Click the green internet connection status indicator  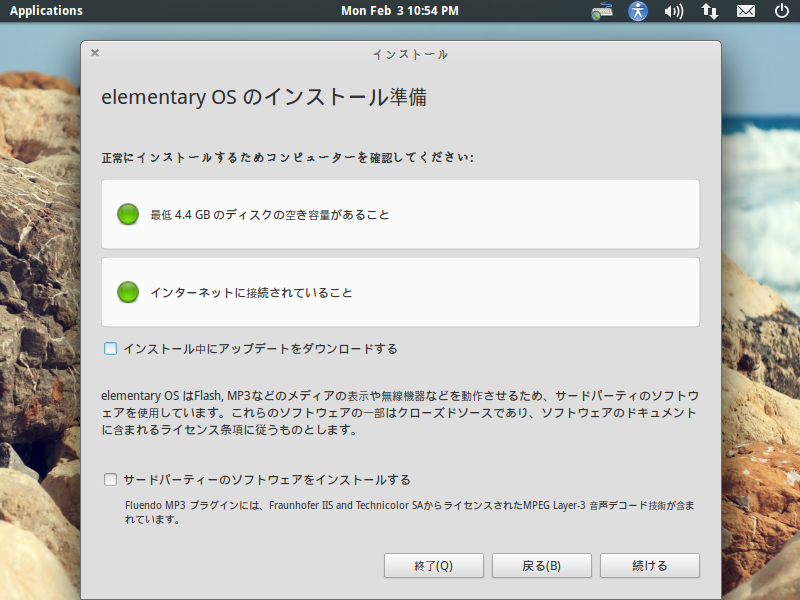pos(128,292)
